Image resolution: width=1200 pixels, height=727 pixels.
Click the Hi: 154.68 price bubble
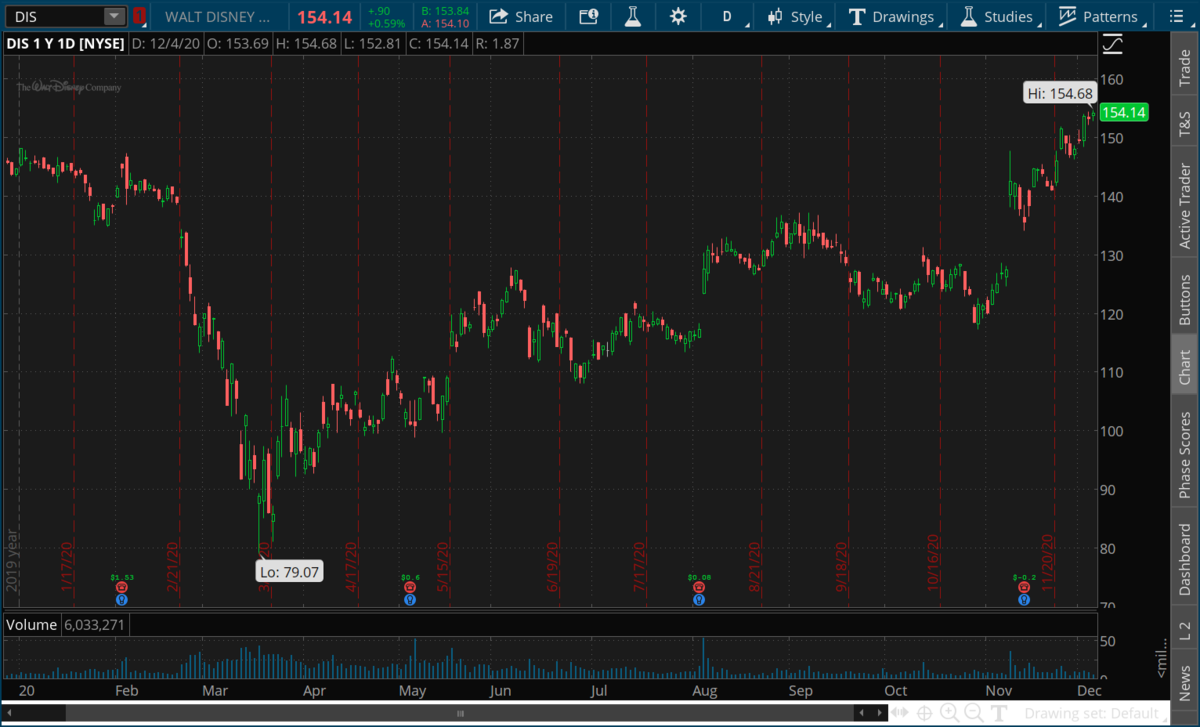(x=1060, y=93)
